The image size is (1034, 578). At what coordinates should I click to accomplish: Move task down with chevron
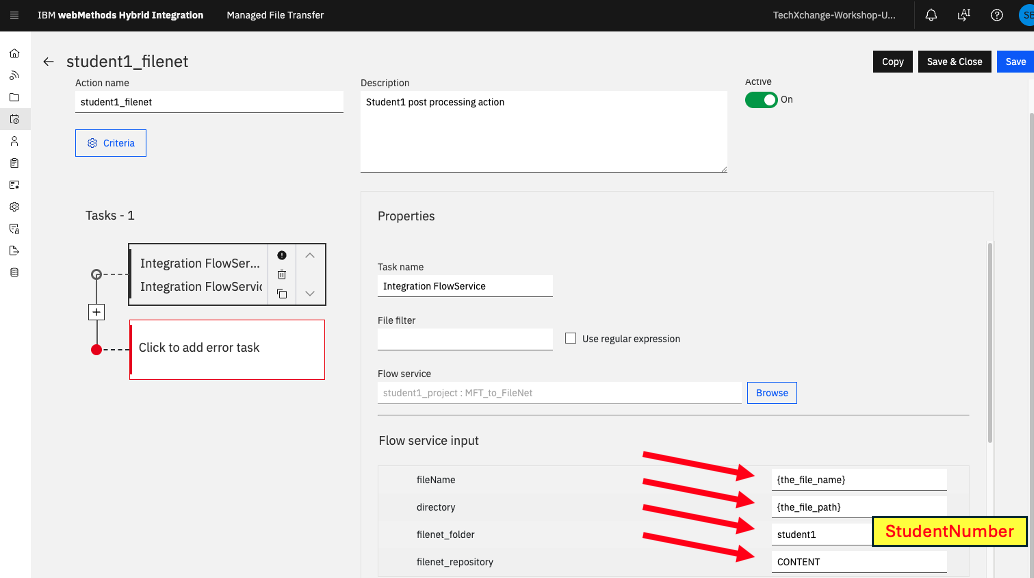[310, 293]
